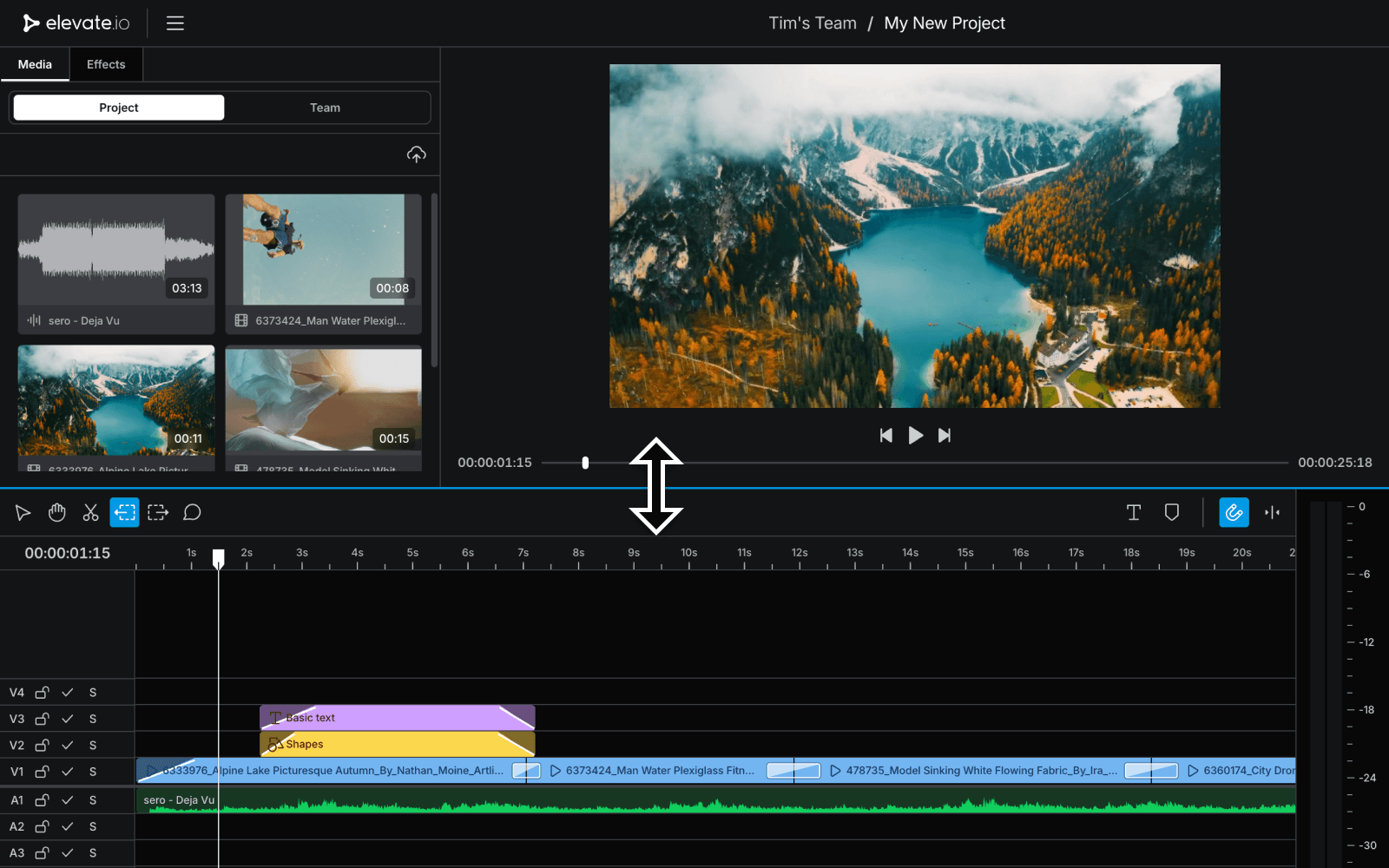Toggle the blue snapping magnet button
This screenshot has width=1389, height=868.
(1234, 513)
